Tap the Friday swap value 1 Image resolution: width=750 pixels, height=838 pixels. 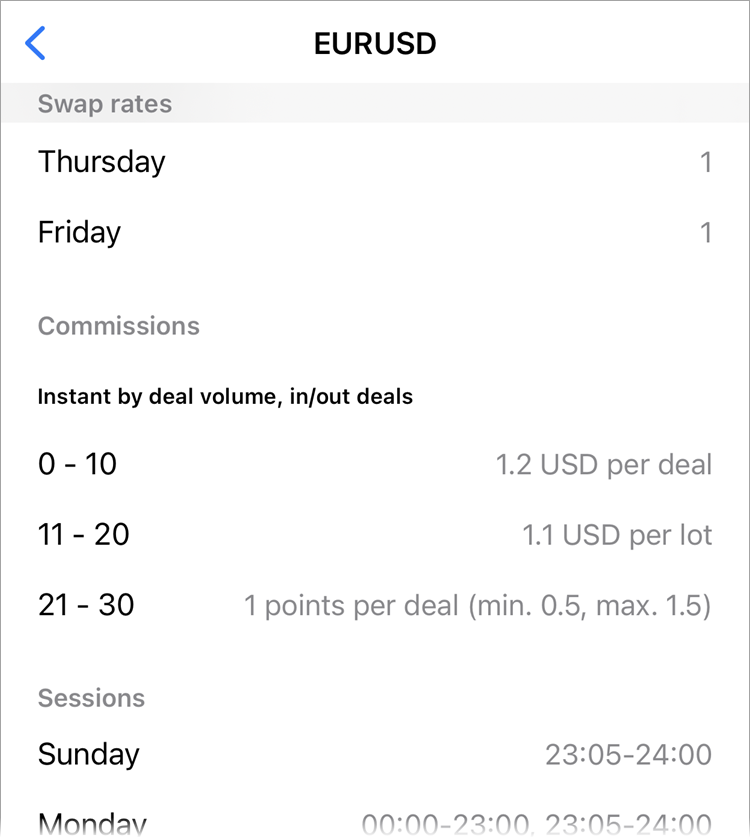click(705, 233)
